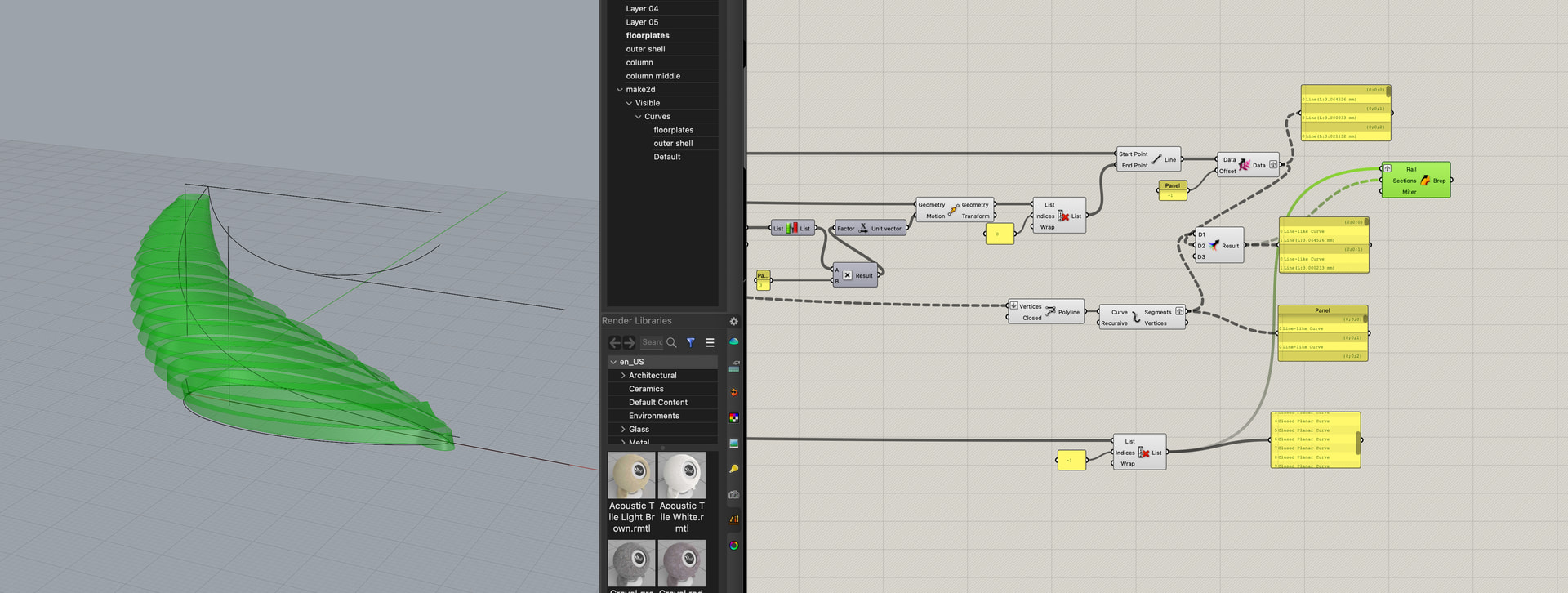1568x593 pixels.
Task: Click the panel wired to Multiplication B
Action: click(763, 280)
